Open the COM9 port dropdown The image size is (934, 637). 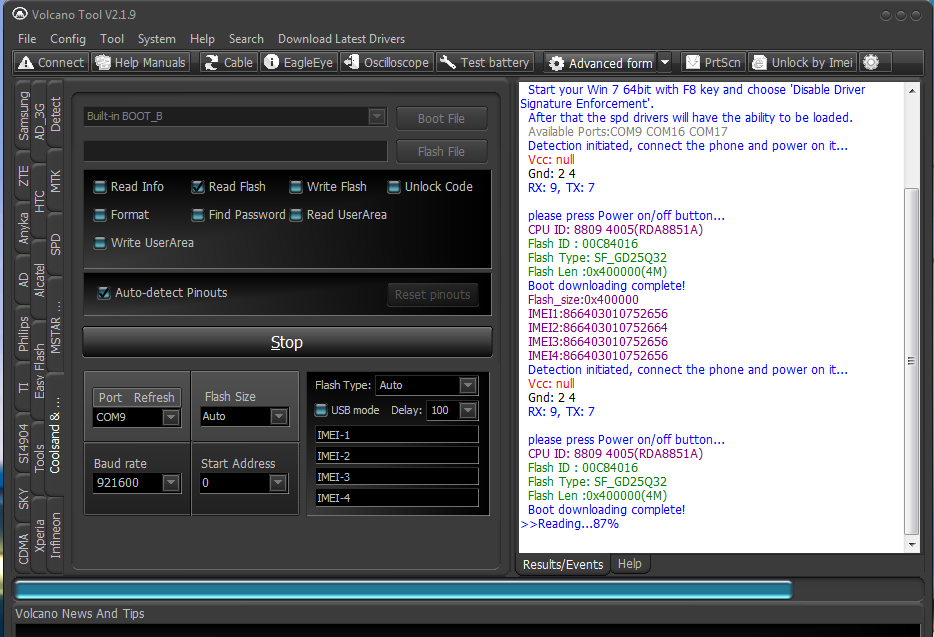click(171, 417)
